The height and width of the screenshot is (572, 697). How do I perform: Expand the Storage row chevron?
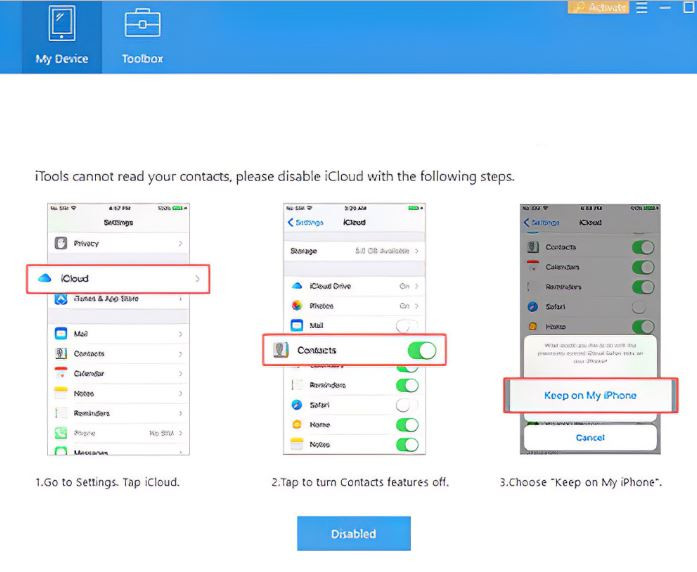(416, 250)
